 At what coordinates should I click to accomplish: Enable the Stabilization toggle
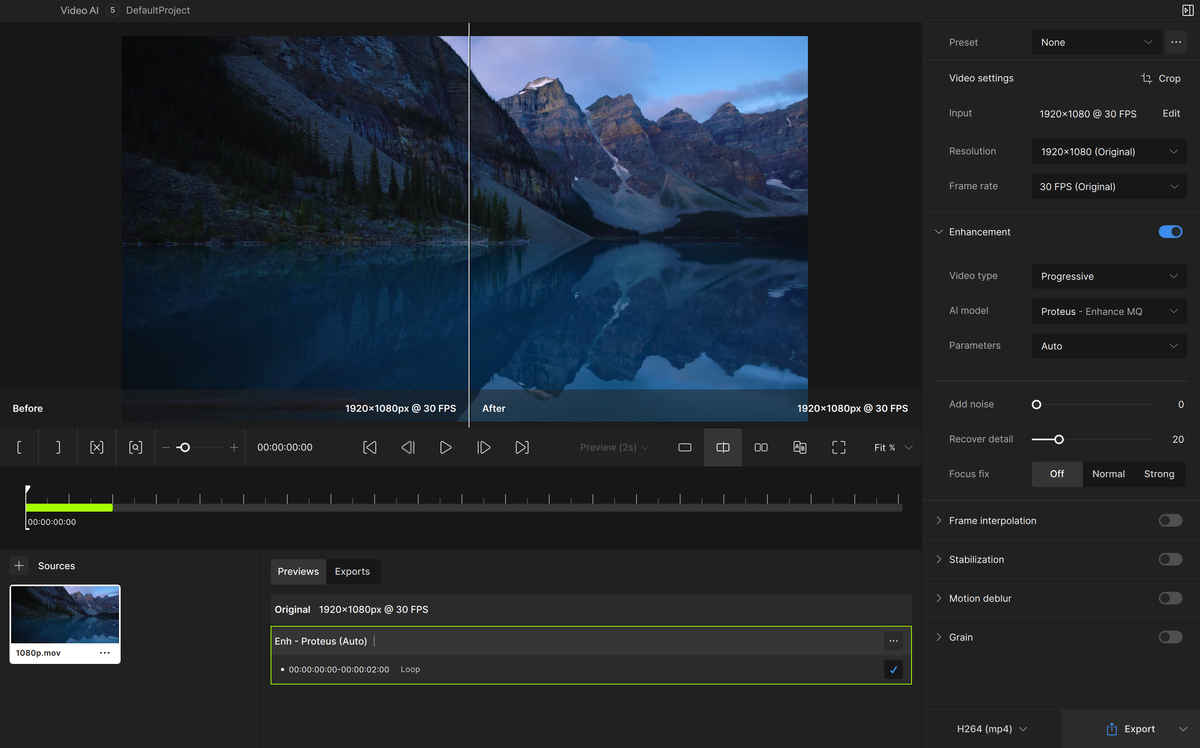click(x=1170, y=559)
